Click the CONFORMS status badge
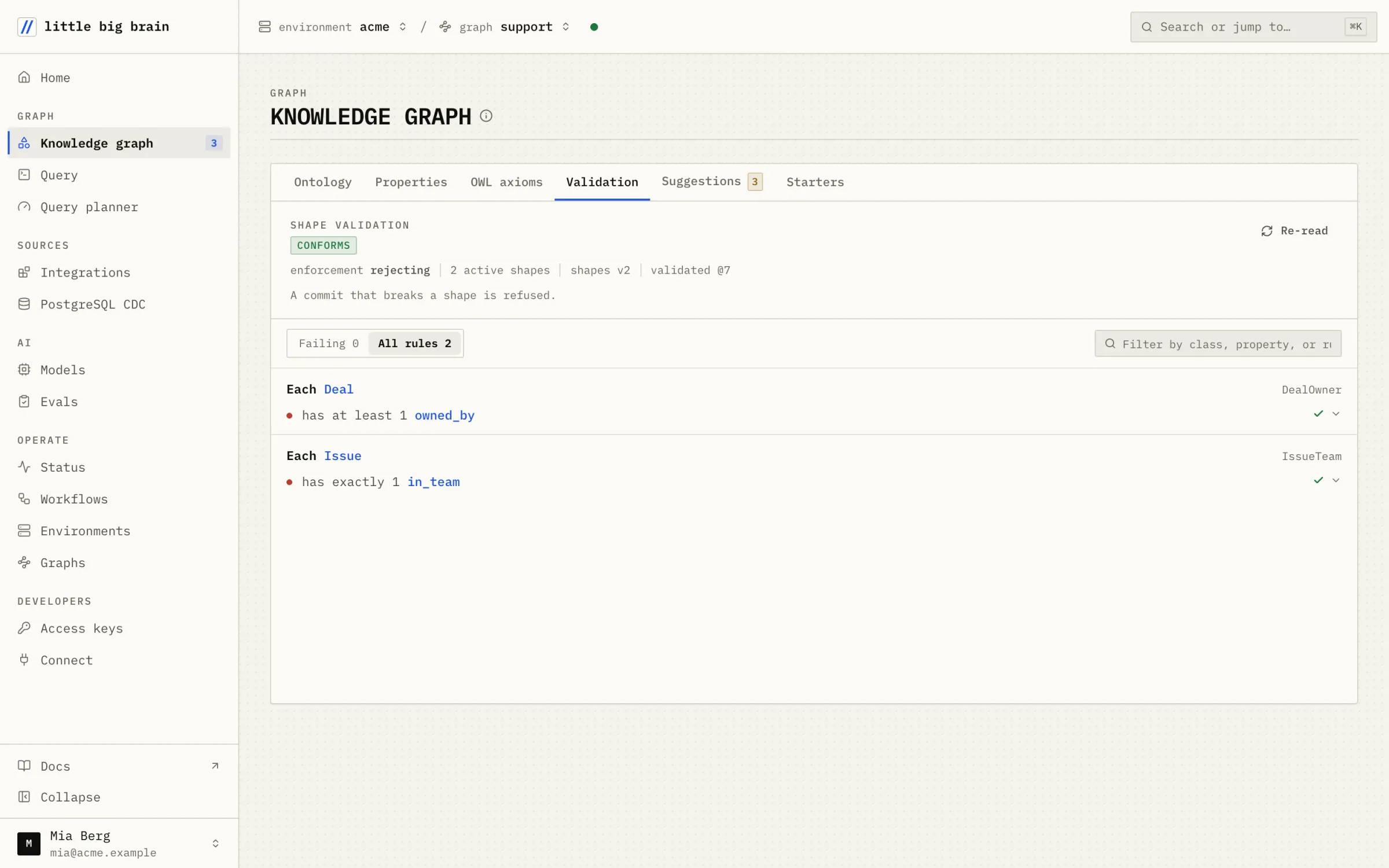Viewport: 1389px width, 868px height. (324, 245)
